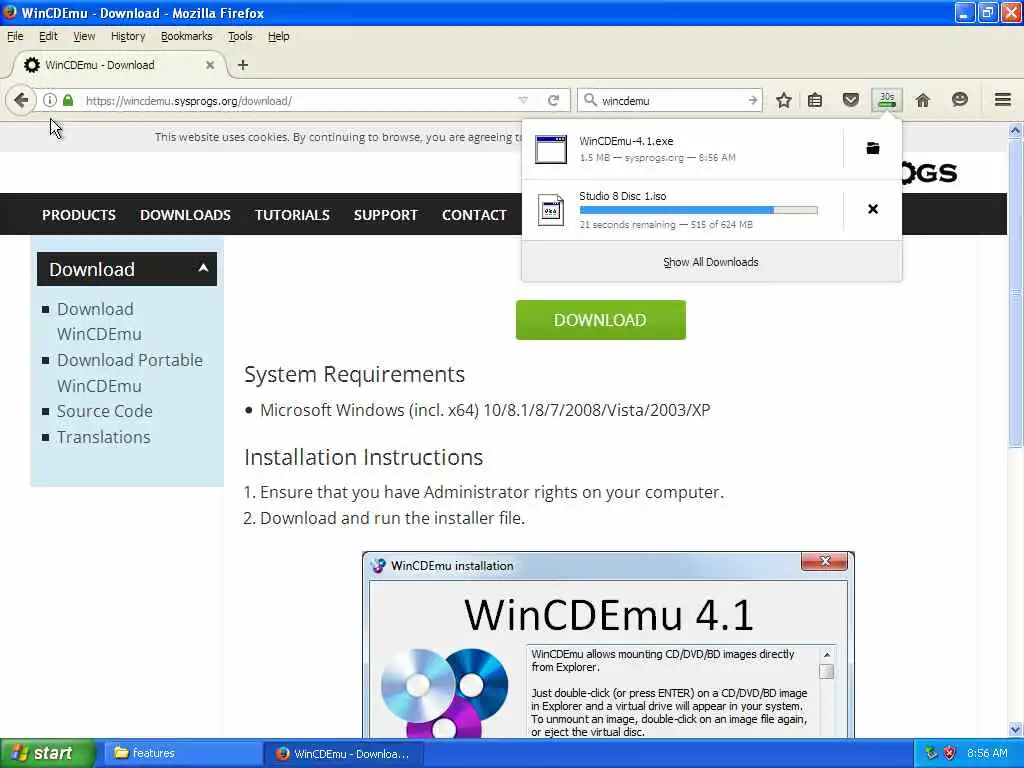Open Download Portable WinCDEmu link
Screen dimensions: 1024x768
click(129, 373)
